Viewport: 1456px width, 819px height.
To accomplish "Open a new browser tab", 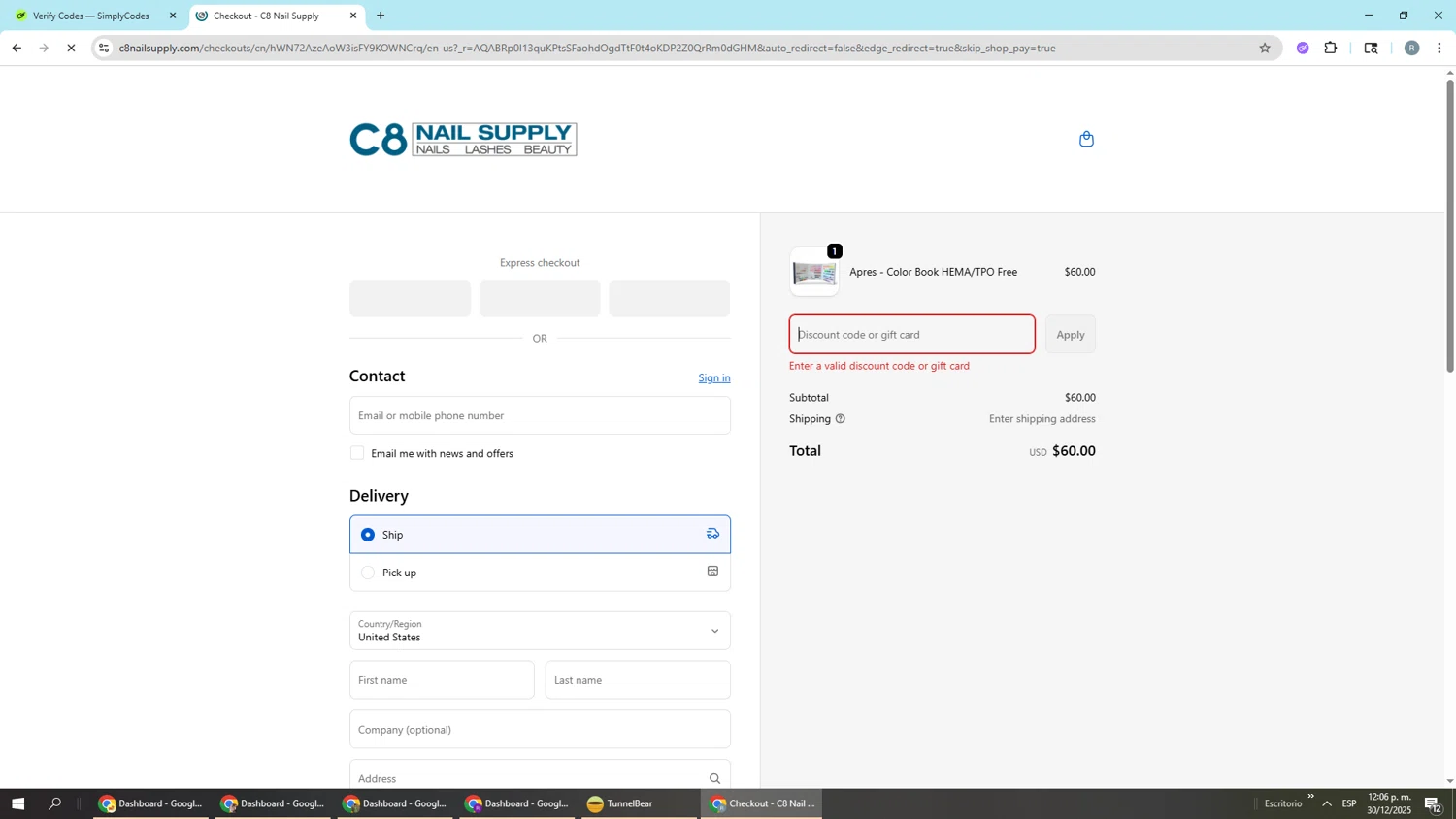I will click(381, 16).
